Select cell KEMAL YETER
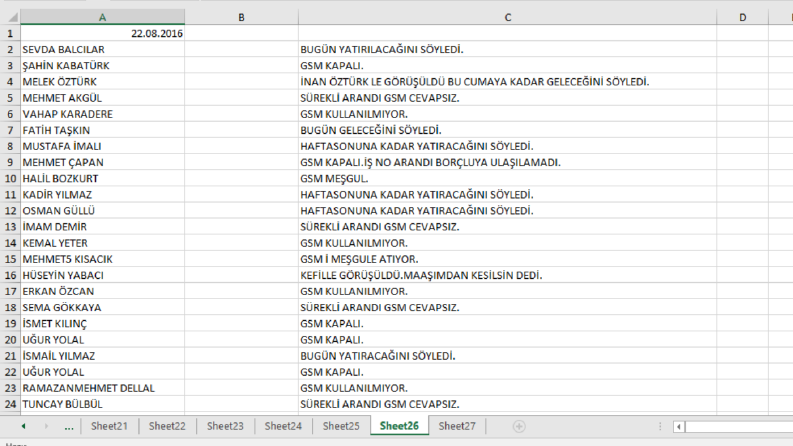The image size is (793, 446). (103, 243)
